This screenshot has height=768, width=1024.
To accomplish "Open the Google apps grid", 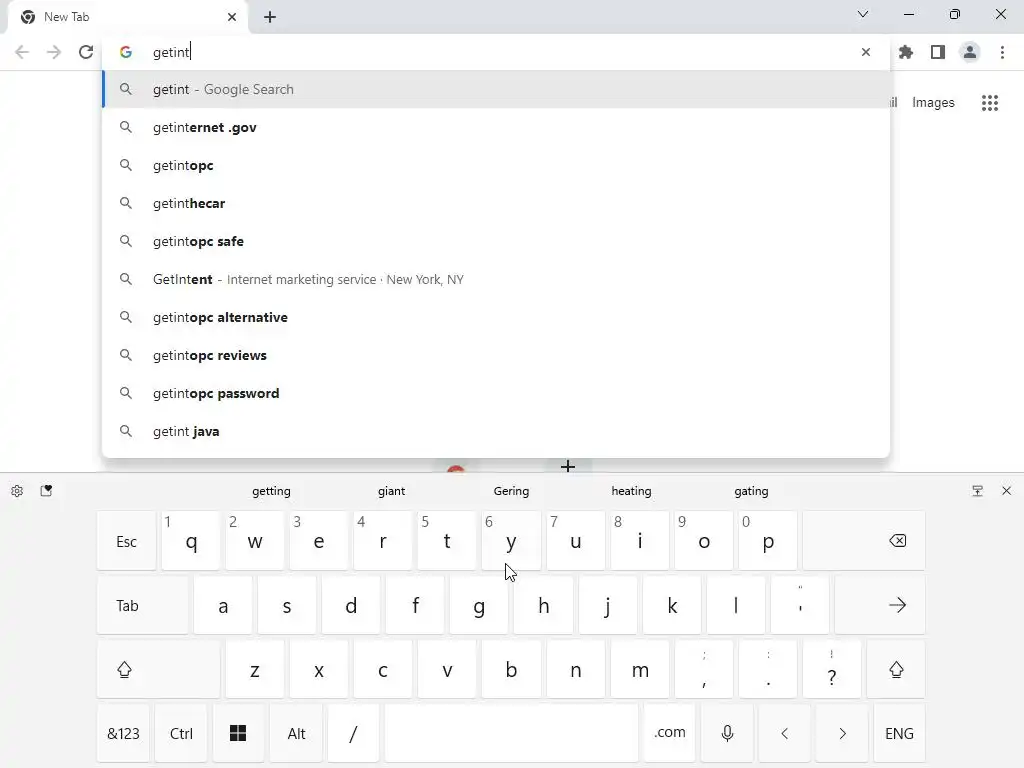I will click(x=990, y=103).
